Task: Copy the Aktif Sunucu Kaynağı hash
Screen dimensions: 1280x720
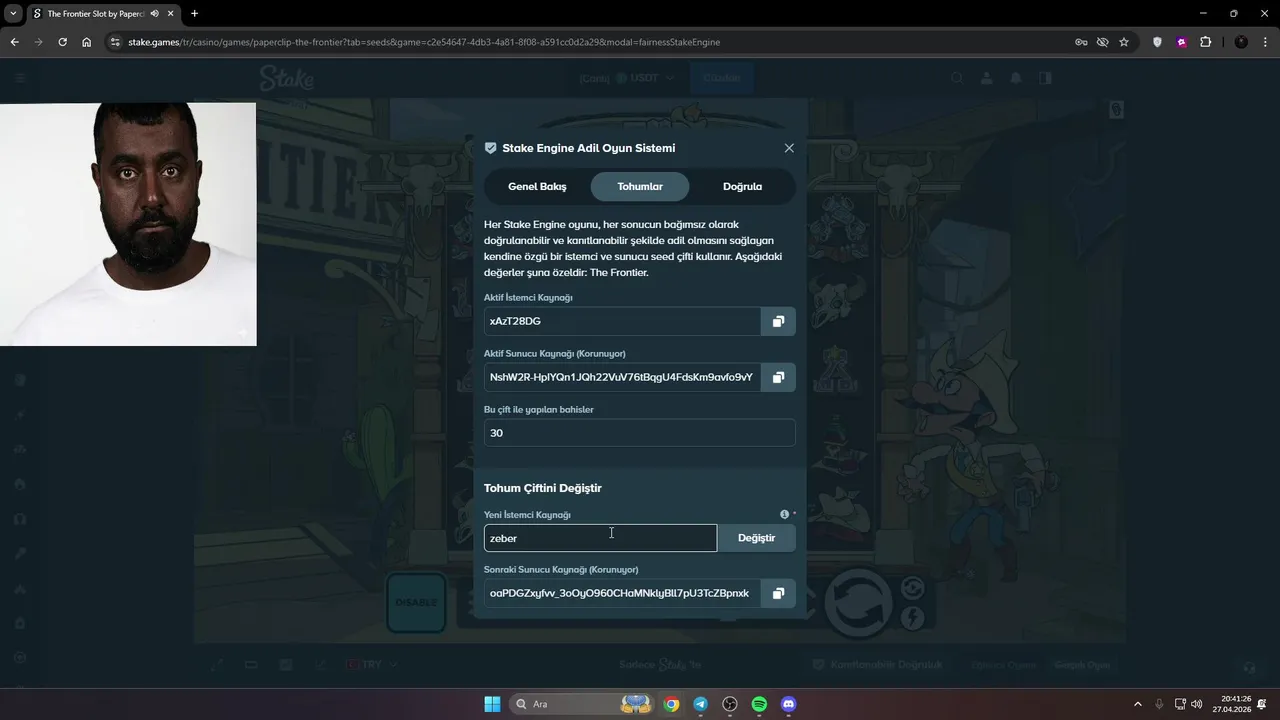Action: click(x=778, y=377)
